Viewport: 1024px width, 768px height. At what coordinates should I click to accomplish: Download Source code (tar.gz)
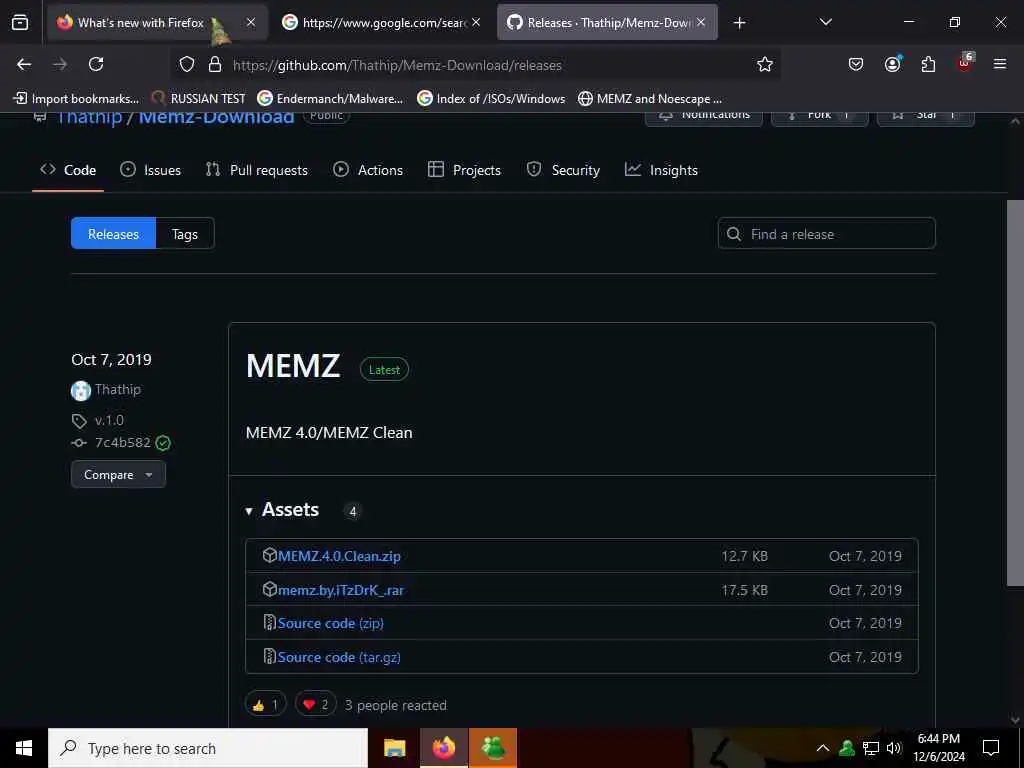(339, 657)
